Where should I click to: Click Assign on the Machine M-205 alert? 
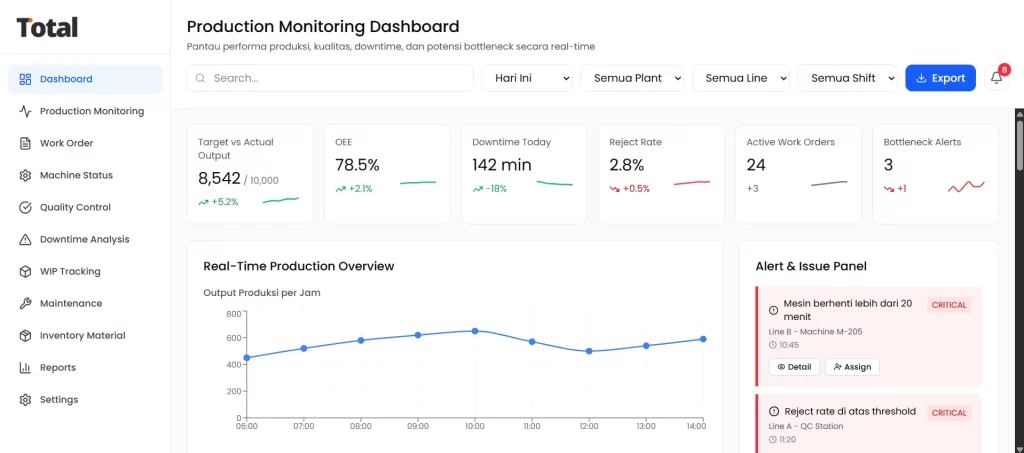click(852, 367)
